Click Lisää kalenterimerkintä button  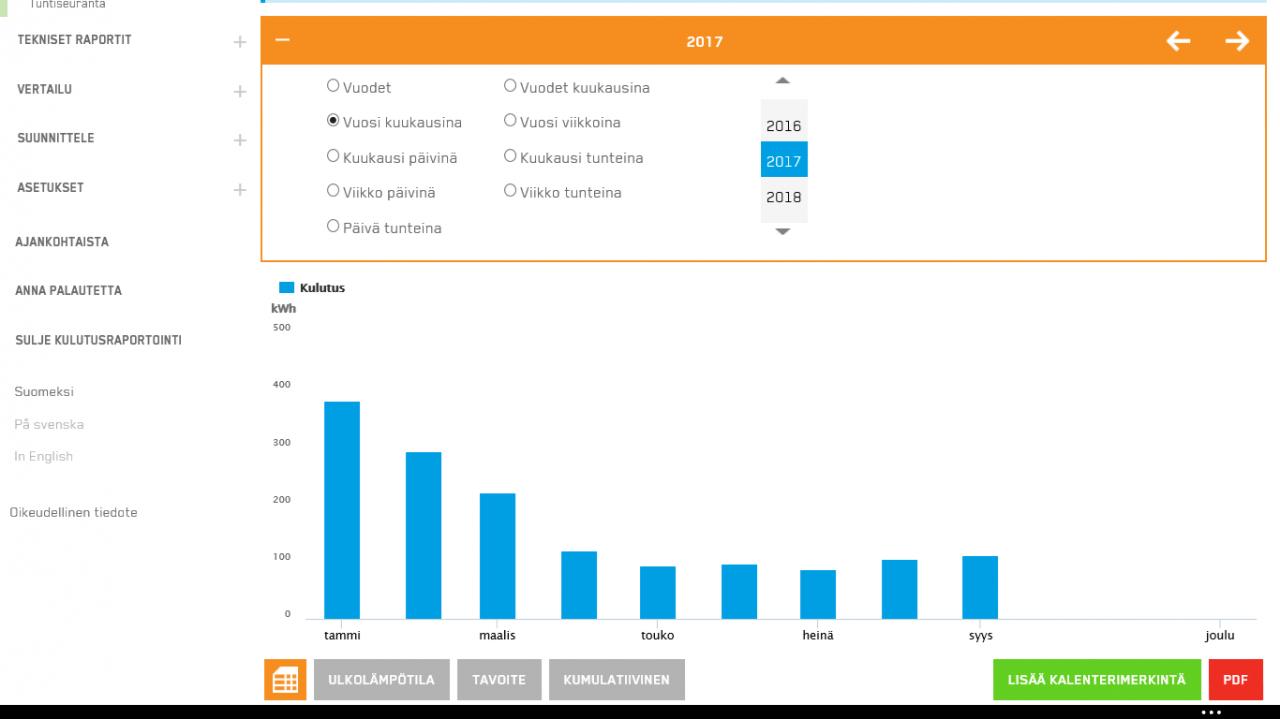coord(1097,680)
